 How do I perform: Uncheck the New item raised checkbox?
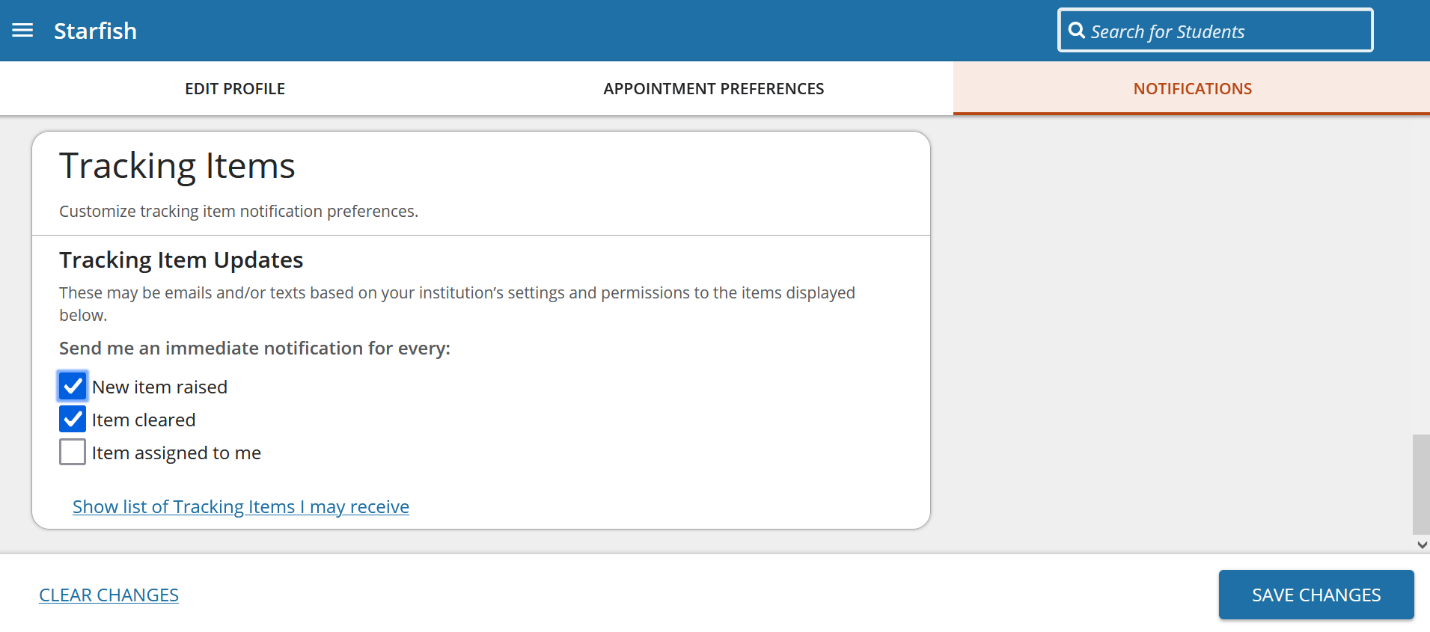(x=72, y=387)
